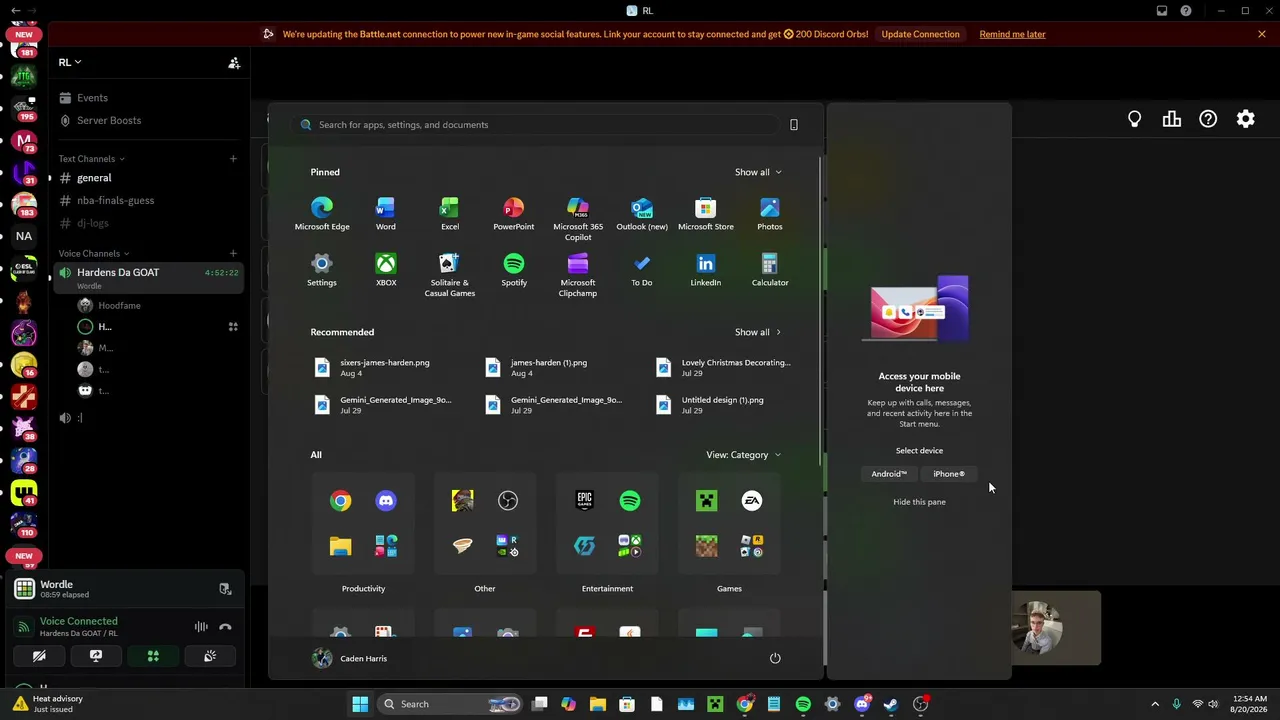Open Steam from the taskbar
Viewport: 1280px width, 720px height.
coord(891,704)
